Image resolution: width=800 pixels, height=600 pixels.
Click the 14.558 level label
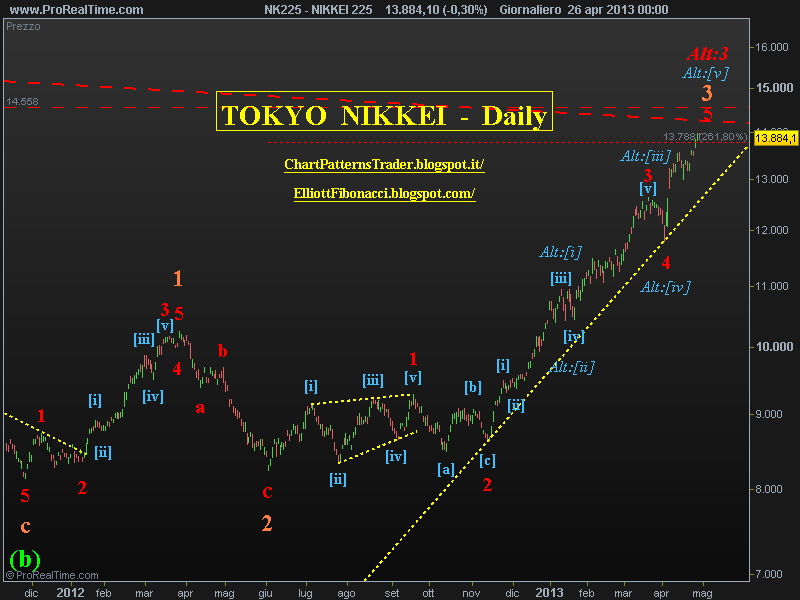point(22,102)
